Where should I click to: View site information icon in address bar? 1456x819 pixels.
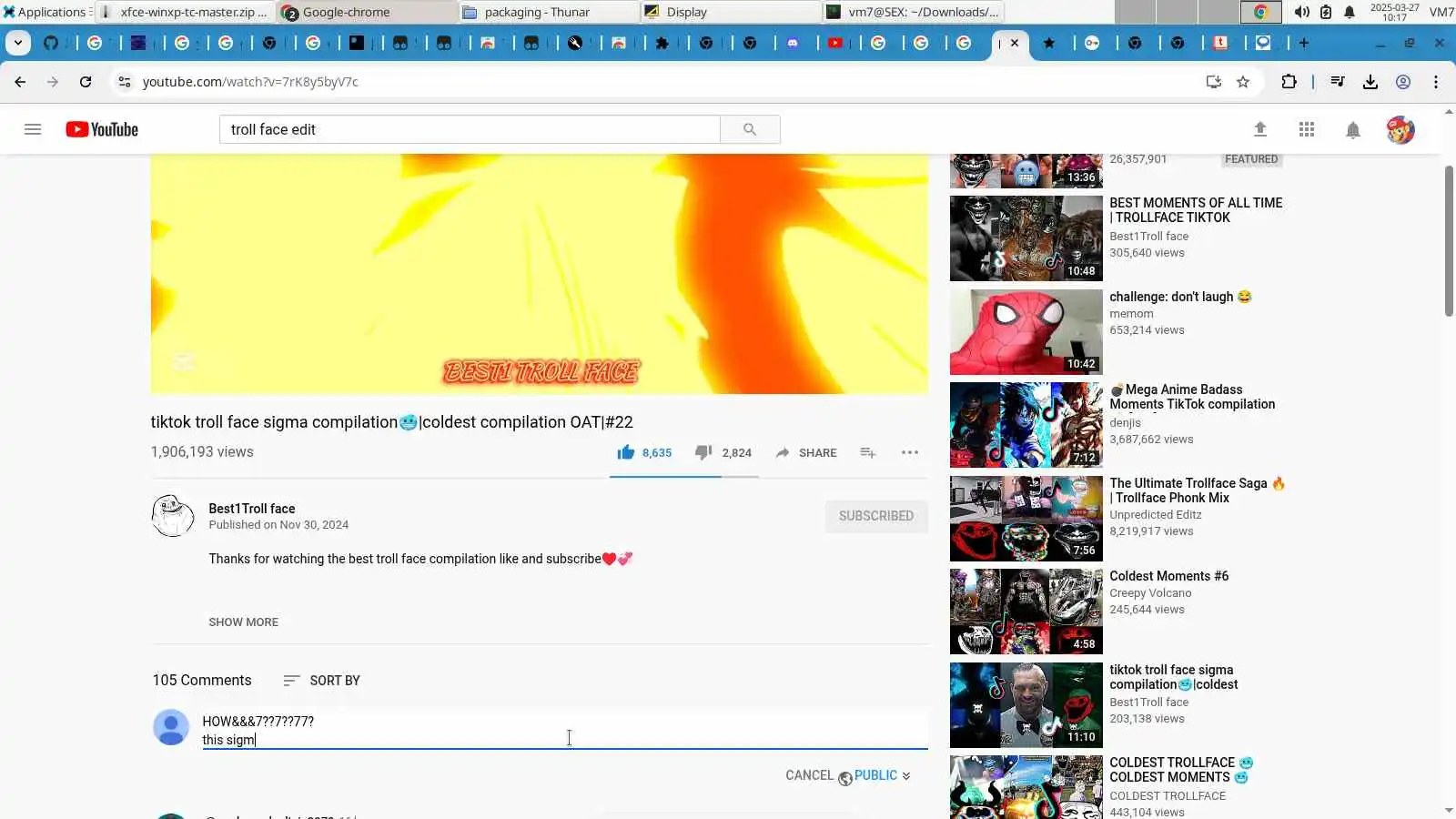[x=125, y=82]
